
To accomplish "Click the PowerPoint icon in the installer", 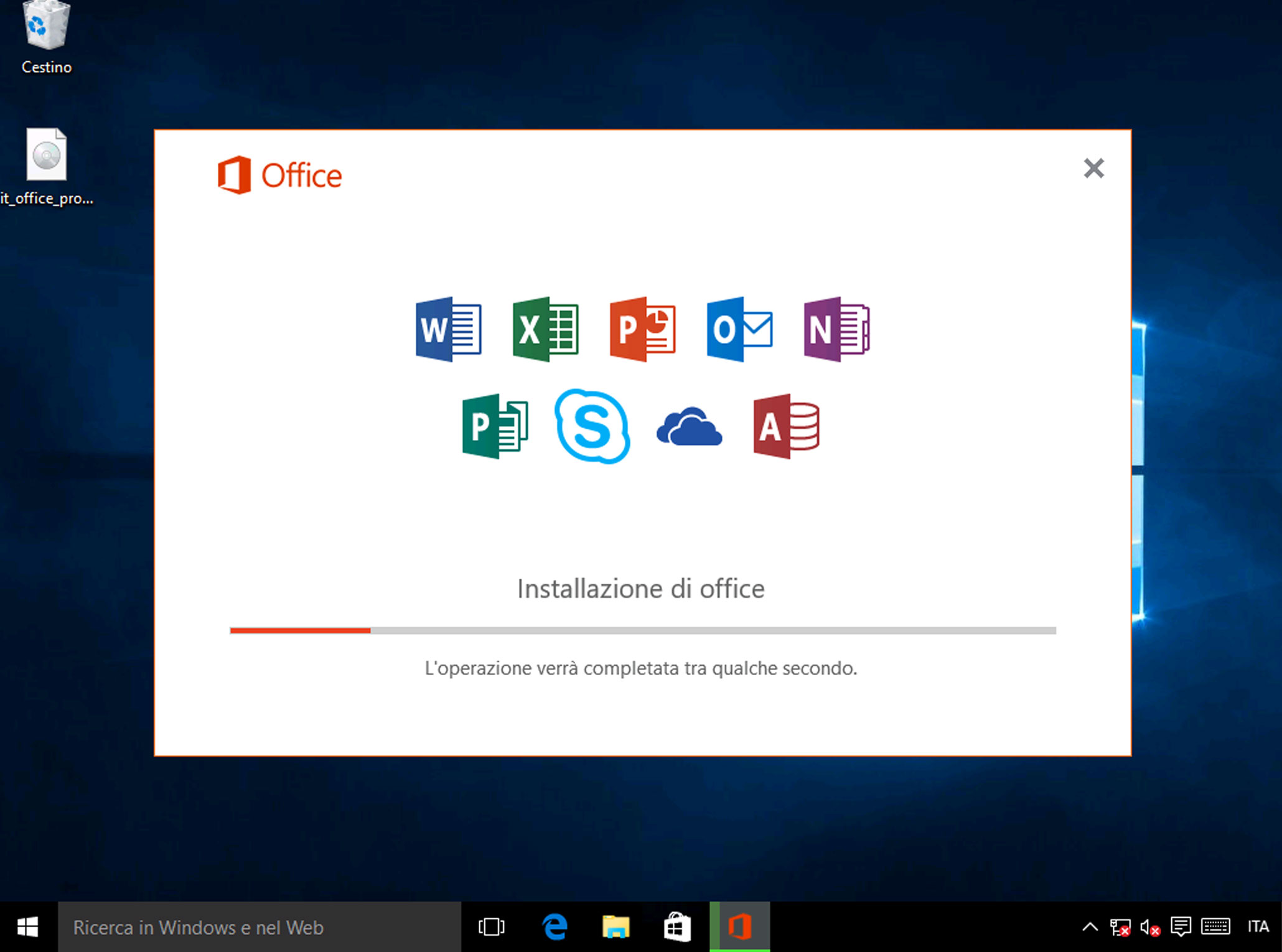I will pyautogui.click(x=642, y=329).
